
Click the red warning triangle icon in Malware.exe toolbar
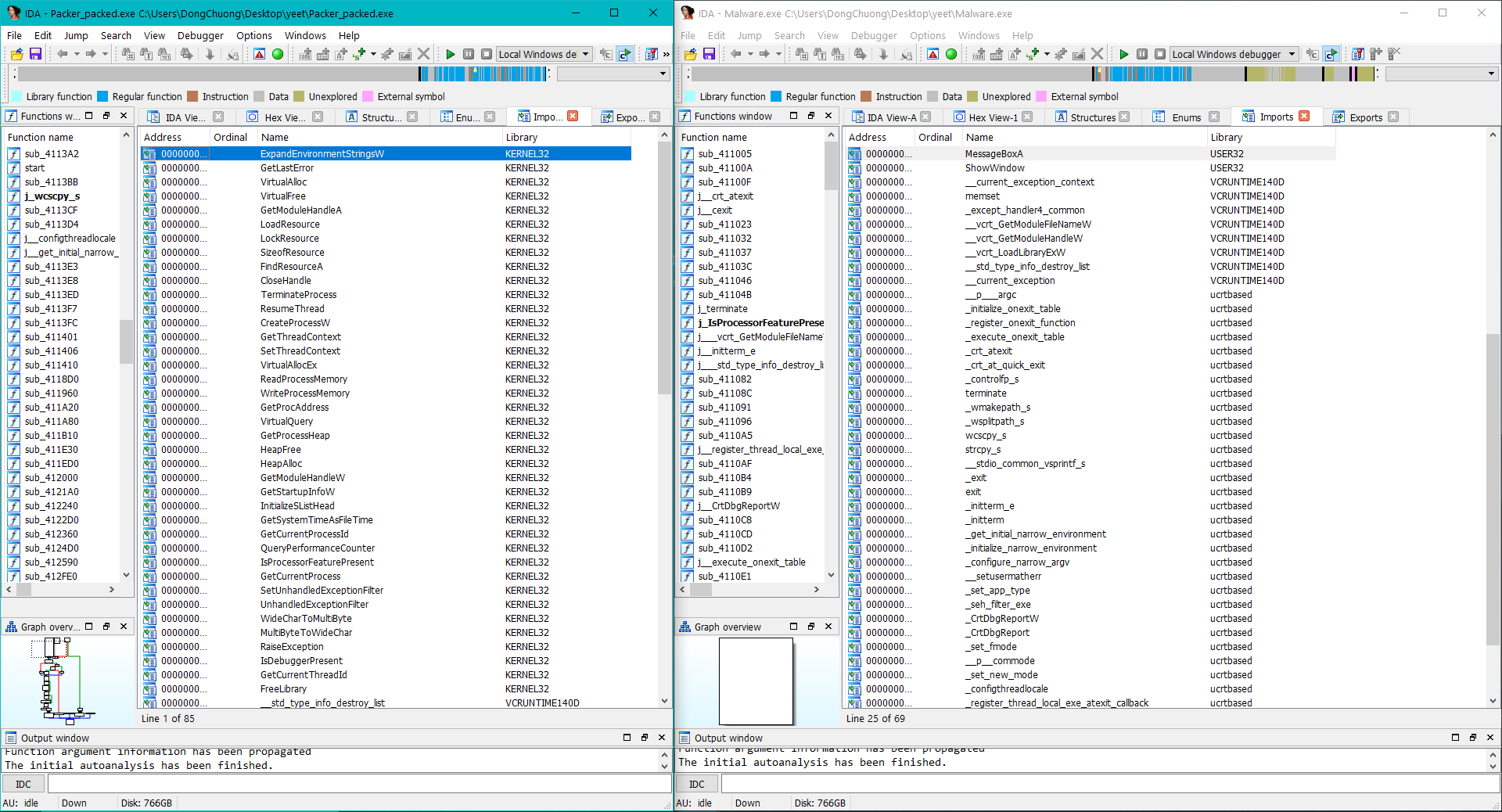tap(933, 54)
